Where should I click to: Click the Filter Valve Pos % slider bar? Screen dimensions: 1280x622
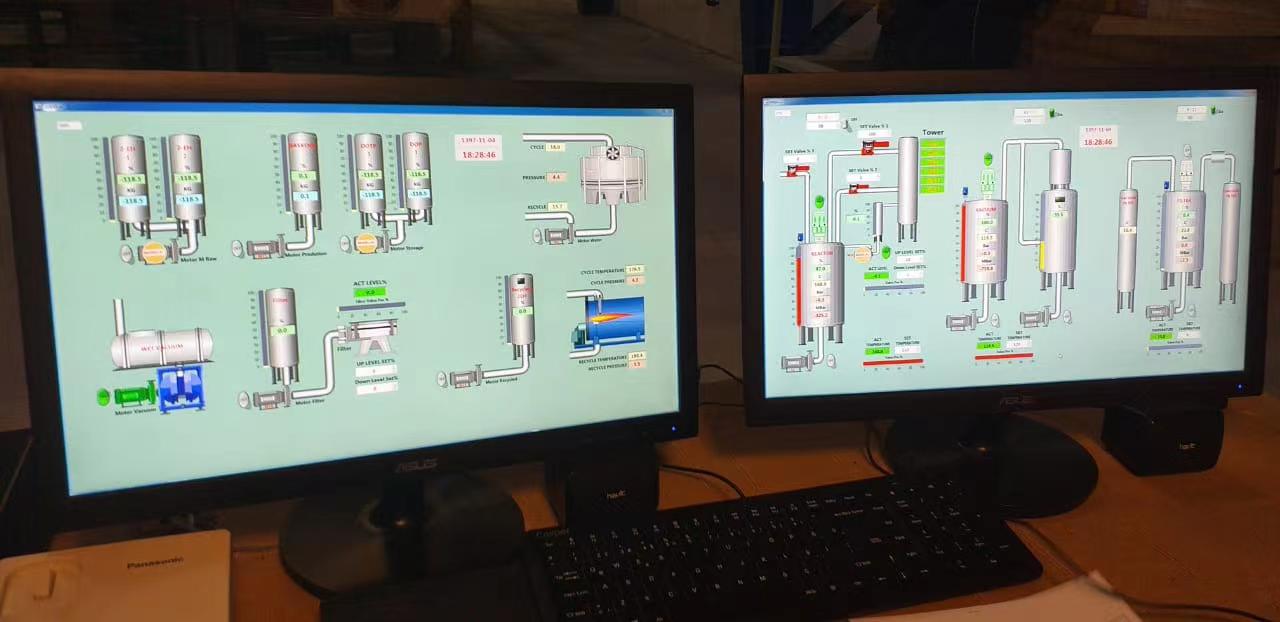[x=371, y=307]
